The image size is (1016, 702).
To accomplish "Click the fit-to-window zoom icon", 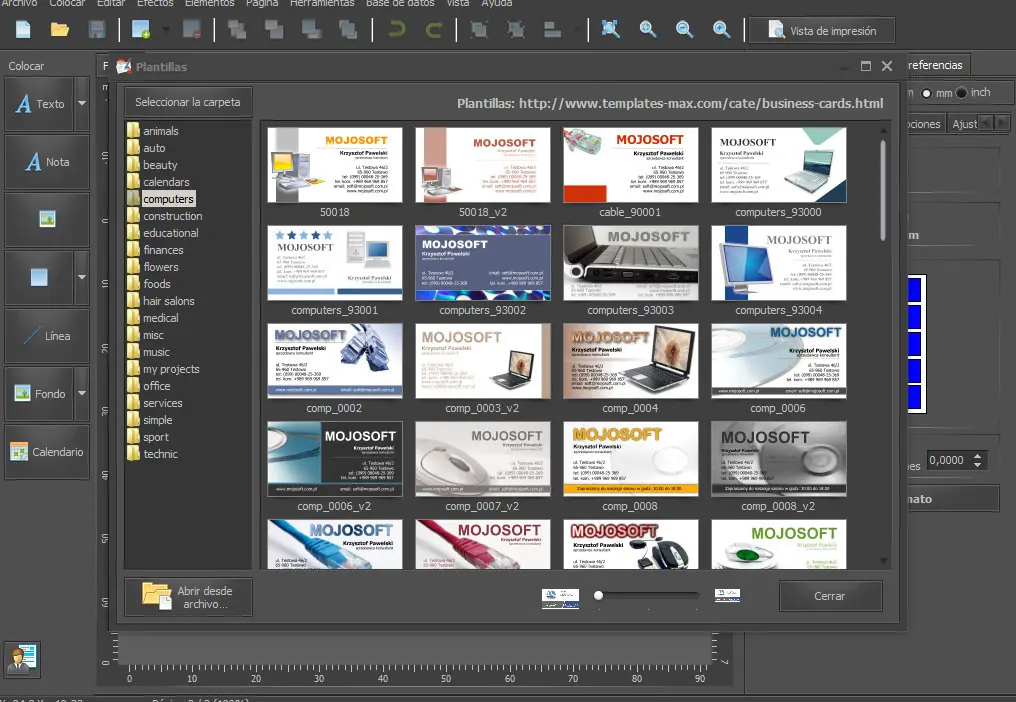I will click(x=611, y=30).
